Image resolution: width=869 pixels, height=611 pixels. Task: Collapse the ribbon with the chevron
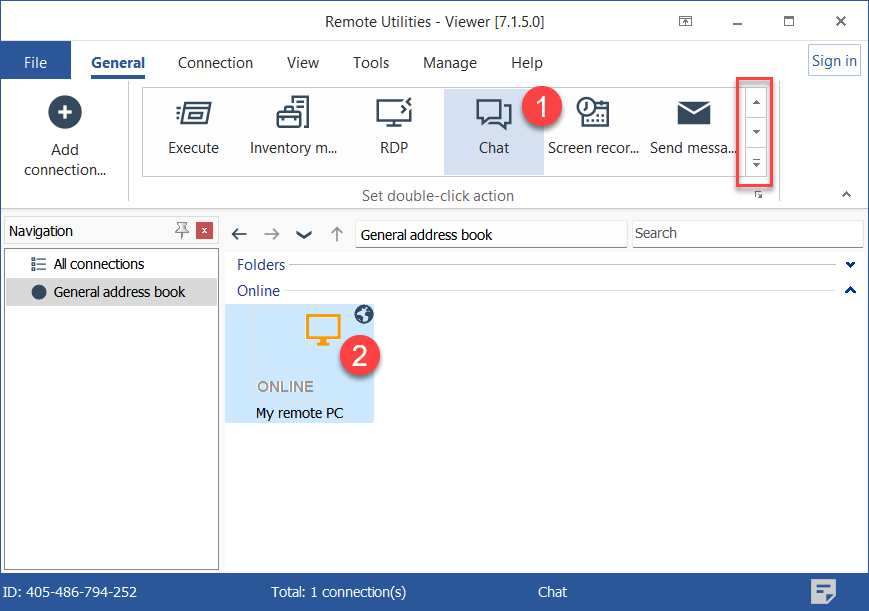pyautogui.click(x=846, y=195)
